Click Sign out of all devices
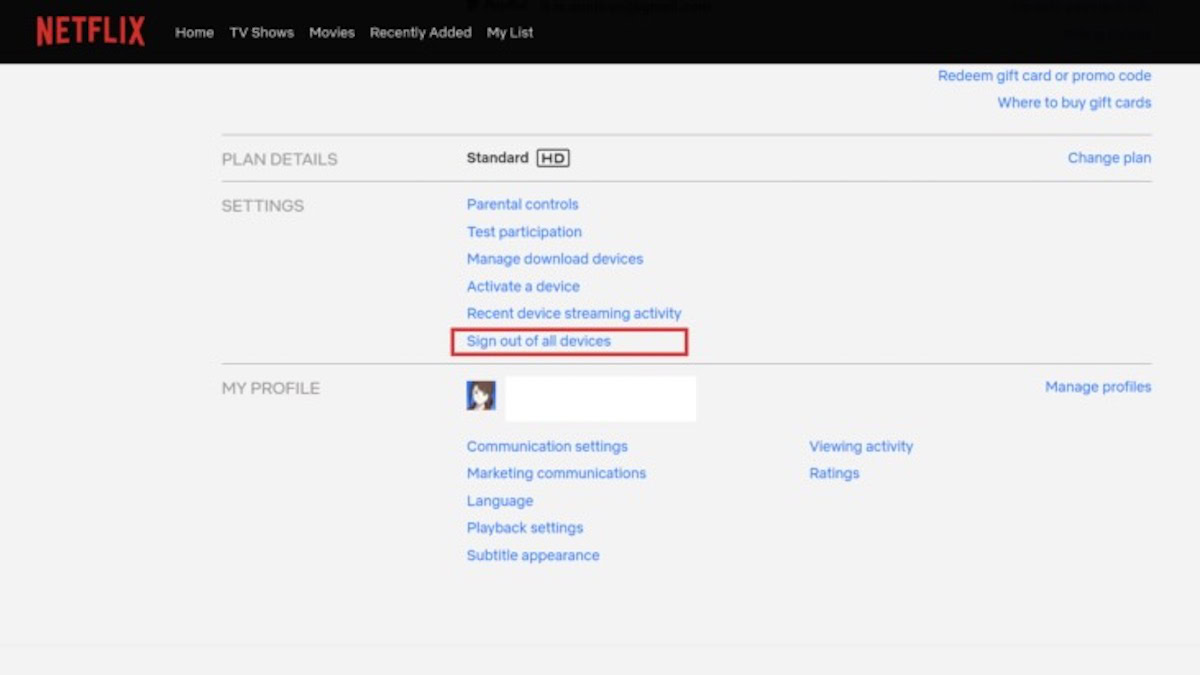 538,341
